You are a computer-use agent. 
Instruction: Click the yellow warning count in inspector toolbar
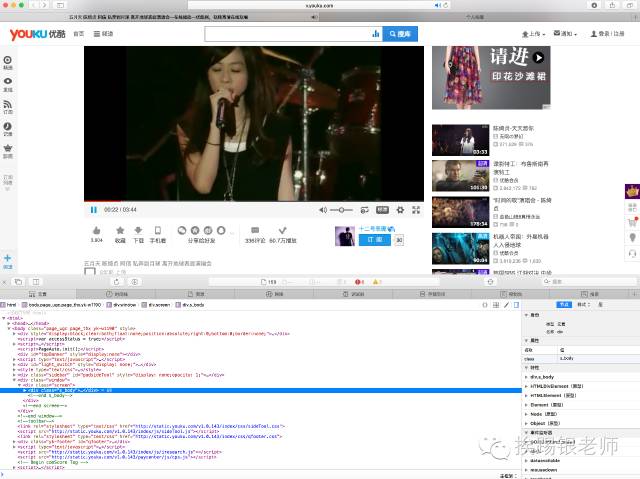376,282
